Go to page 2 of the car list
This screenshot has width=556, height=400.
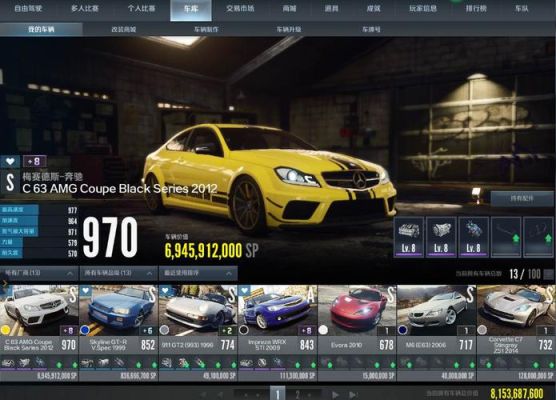pos(298,394)
